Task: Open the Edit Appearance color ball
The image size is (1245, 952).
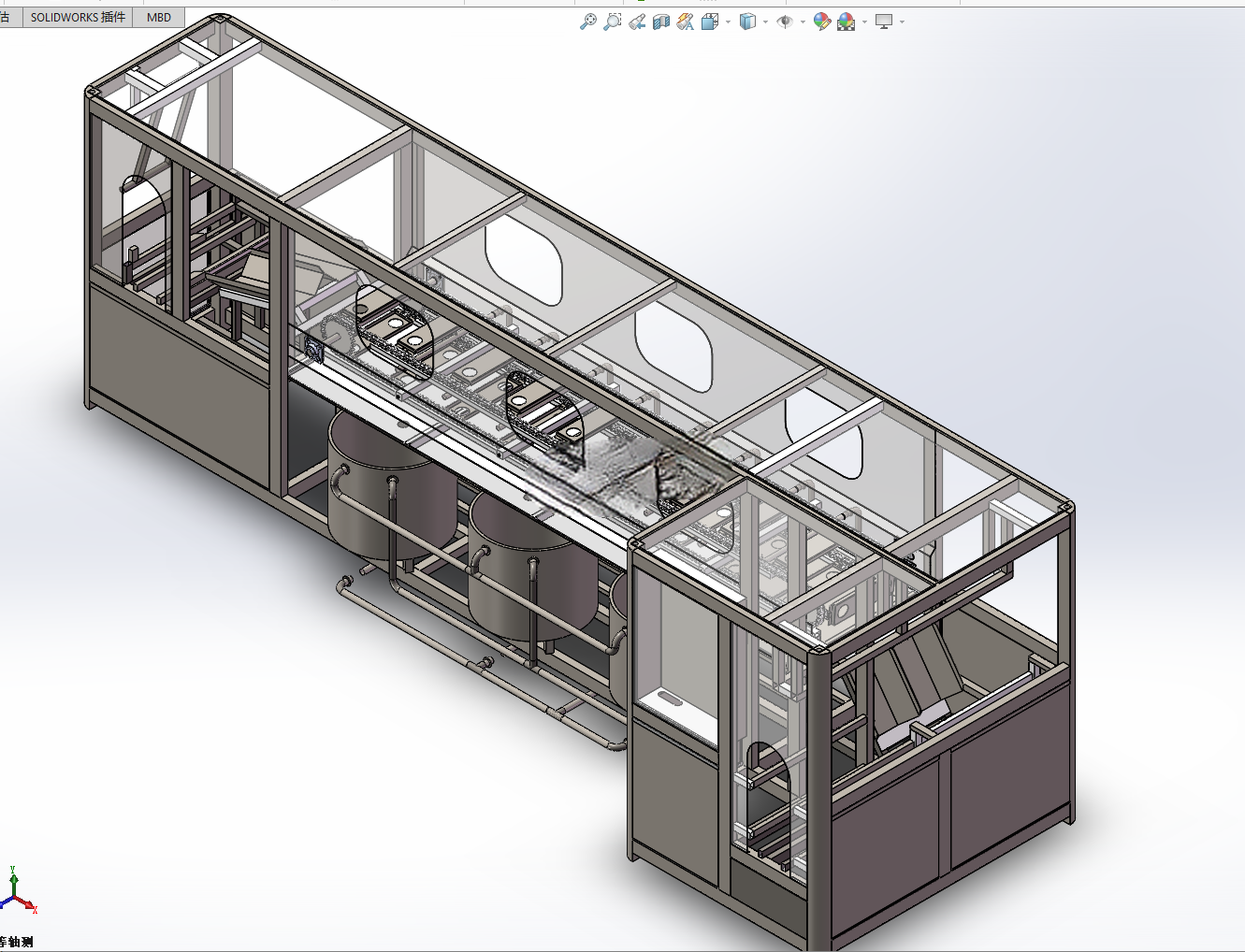Action: [821, 22]
